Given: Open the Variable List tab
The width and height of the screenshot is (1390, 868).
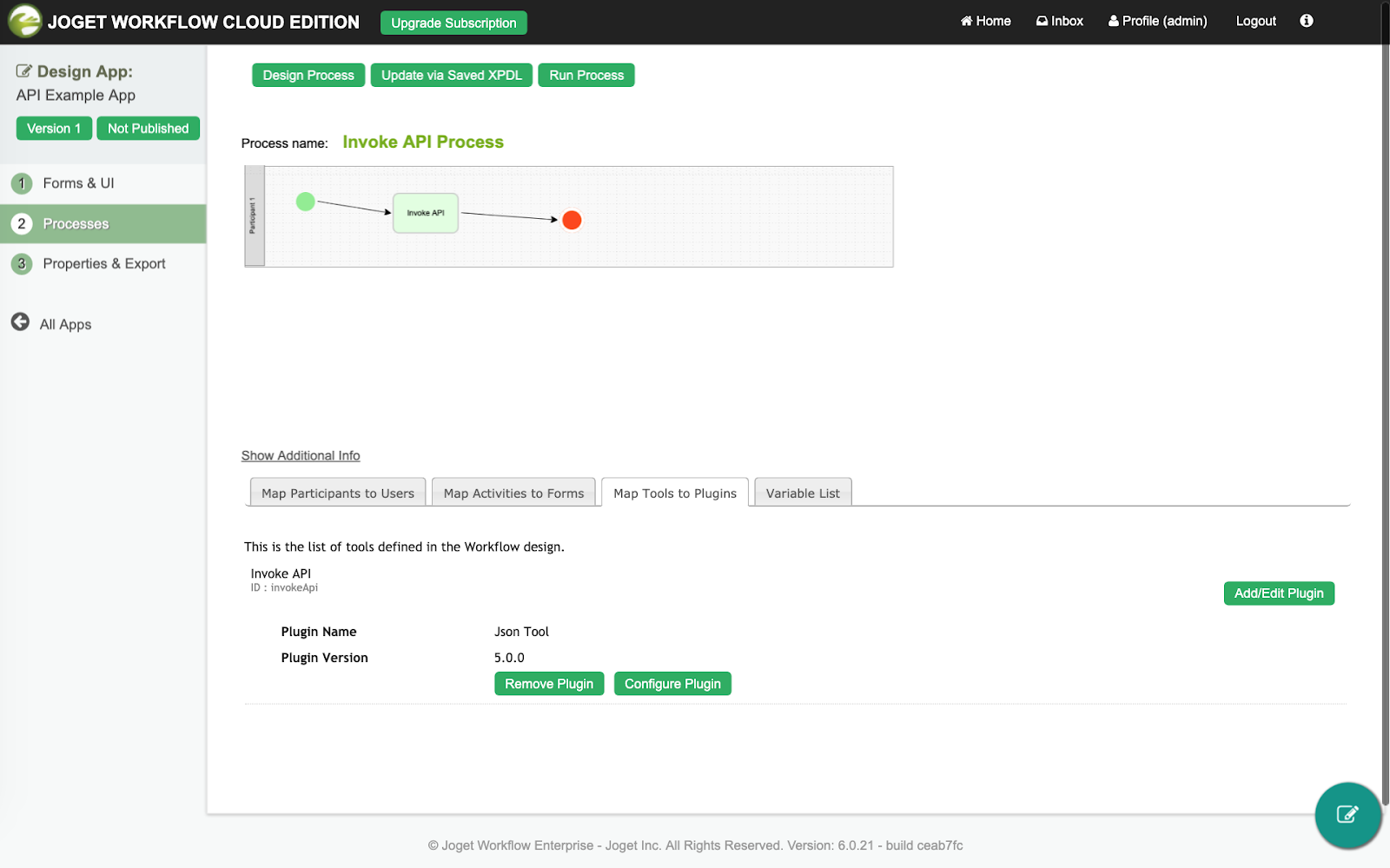Looking at the screenshot, I should coord(803,493).
